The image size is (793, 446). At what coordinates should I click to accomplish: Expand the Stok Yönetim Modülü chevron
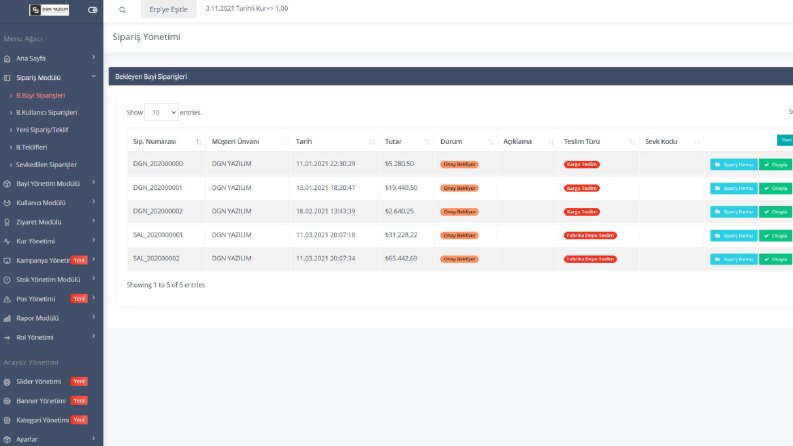[94, 279]
